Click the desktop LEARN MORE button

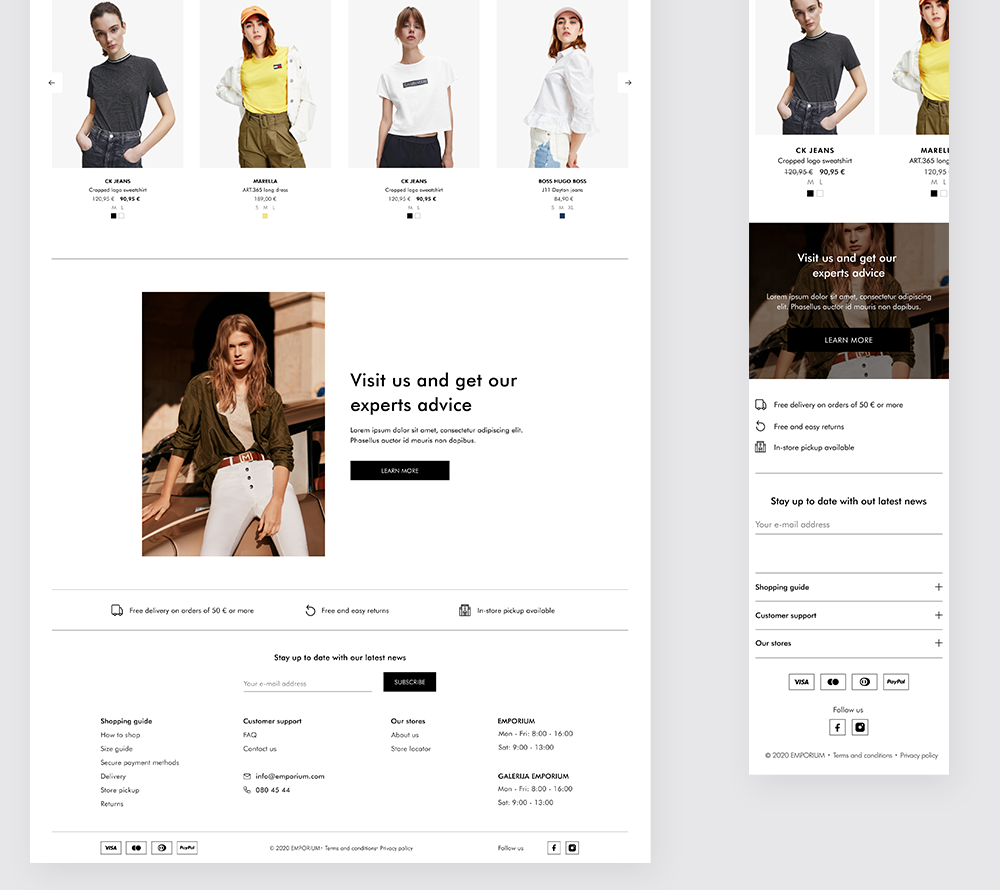[x=400, y=471]
